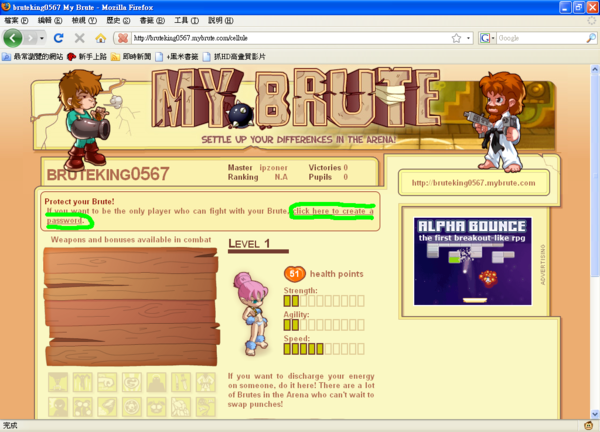Go to the Home page icon
Viewport: 600px width, 432px height.
click(x=101, y=38)
